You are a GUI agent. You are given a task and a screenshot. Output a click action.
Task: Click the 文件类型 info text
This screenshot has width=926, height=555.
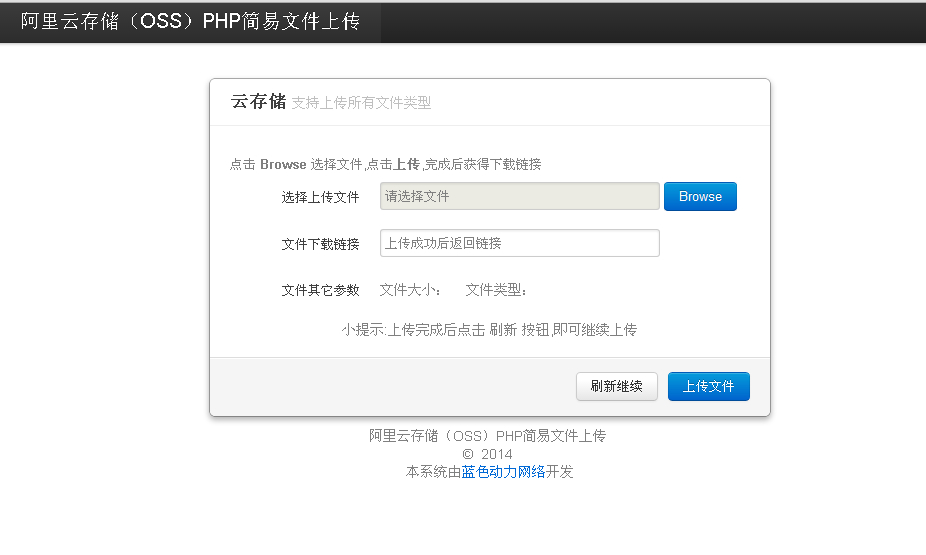(x=496, y=291)
